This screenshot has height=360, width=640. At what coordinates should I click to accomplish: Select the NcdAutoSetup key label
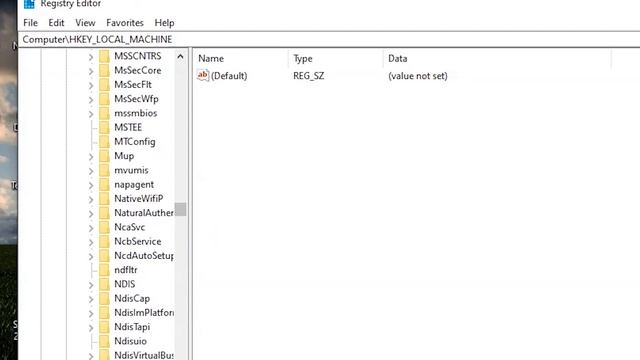pos(144,256)
